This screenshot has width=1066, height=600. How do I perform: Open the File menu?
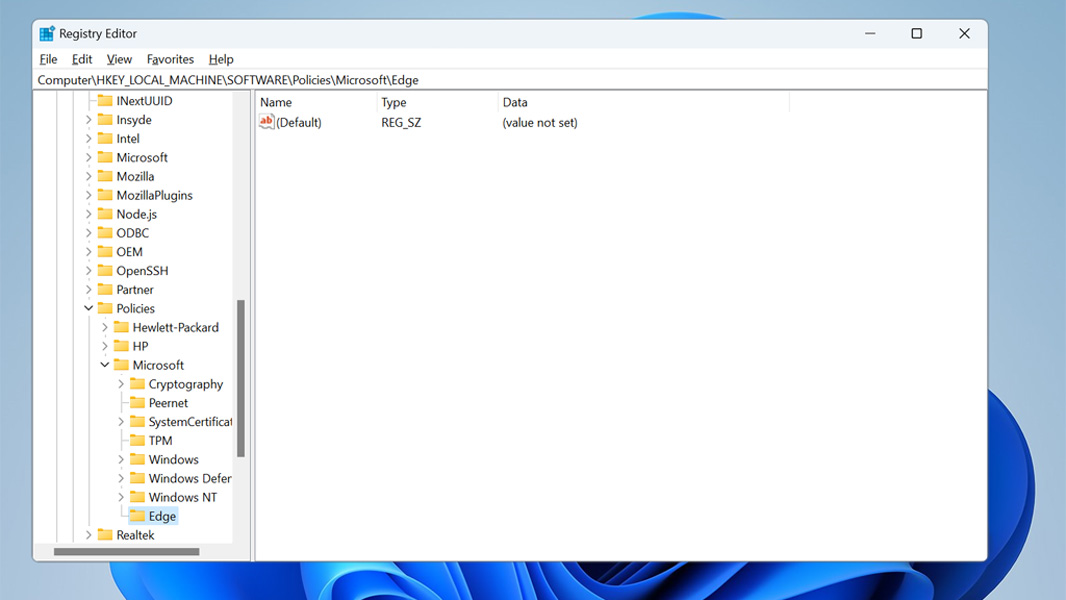pos(48,59)
